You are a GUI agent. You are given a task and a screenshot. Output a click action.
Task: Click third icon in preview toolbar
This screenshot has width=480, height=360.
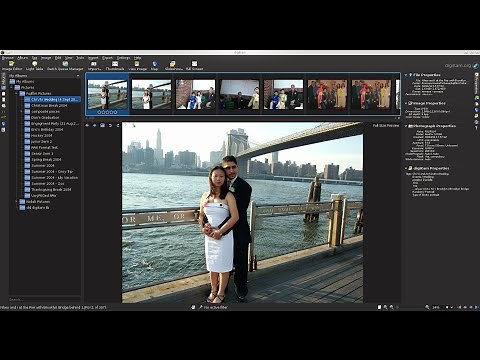click(102, 125)
